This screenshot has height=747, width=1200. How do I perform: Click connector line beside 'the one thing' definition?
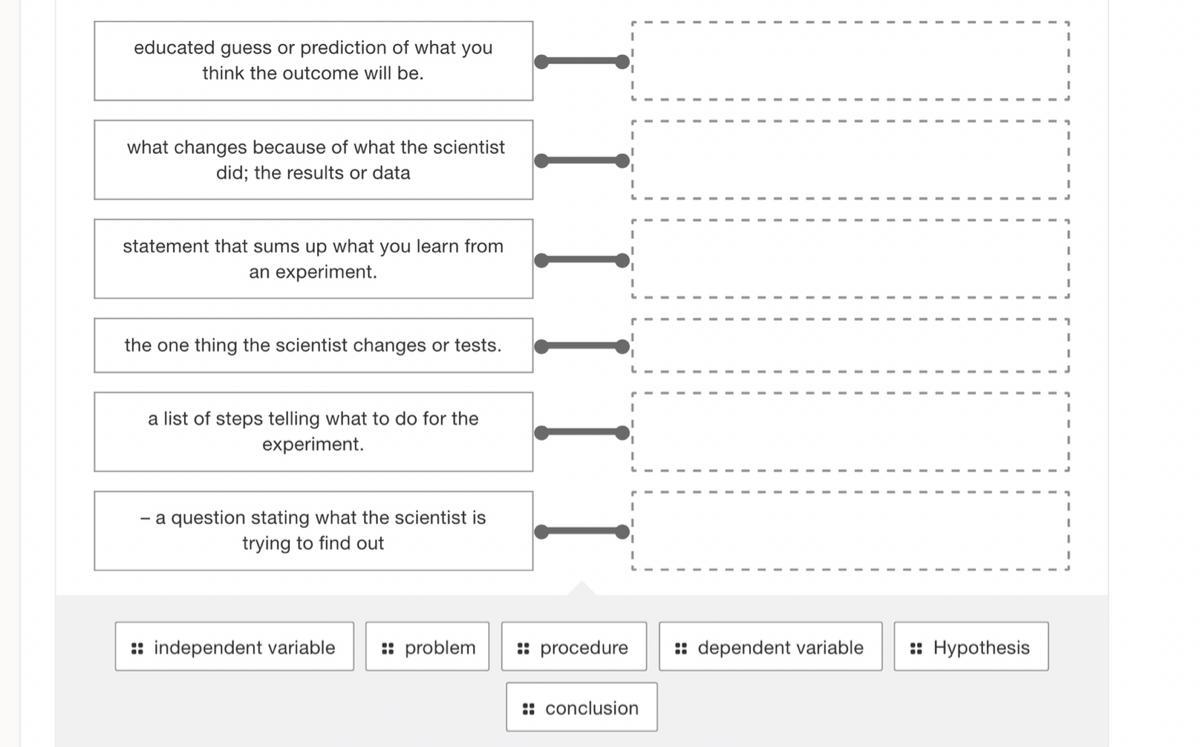(x=582, y=346)
